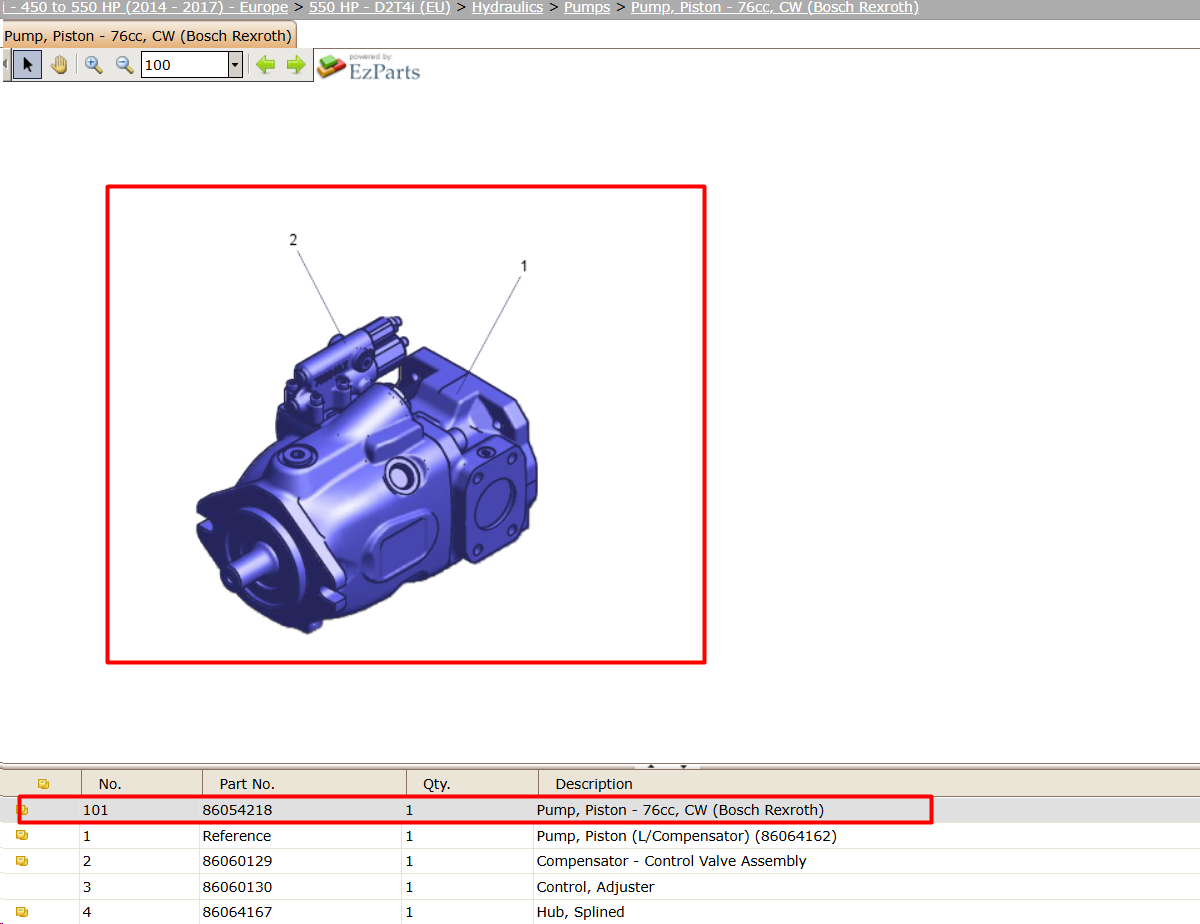The height and width of the screenshot is (924, 1200).
Task: Add part 86054218 via its cart icon
Action: click(22, 810)
